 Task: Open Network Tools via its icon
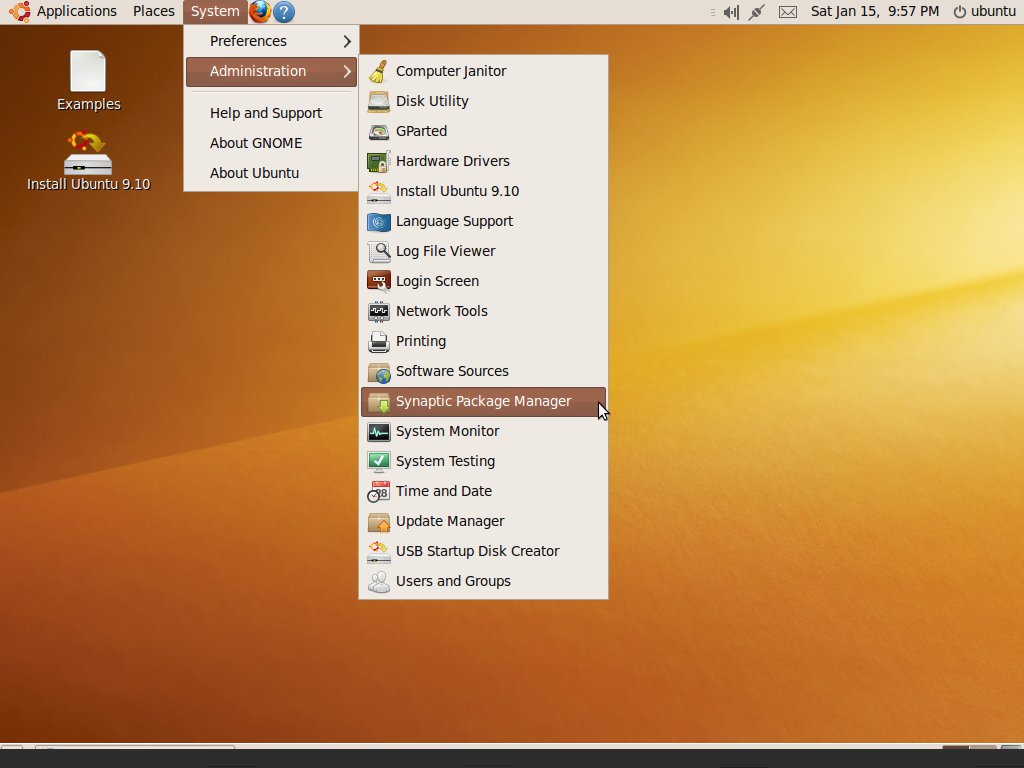[x=378, y=312]
